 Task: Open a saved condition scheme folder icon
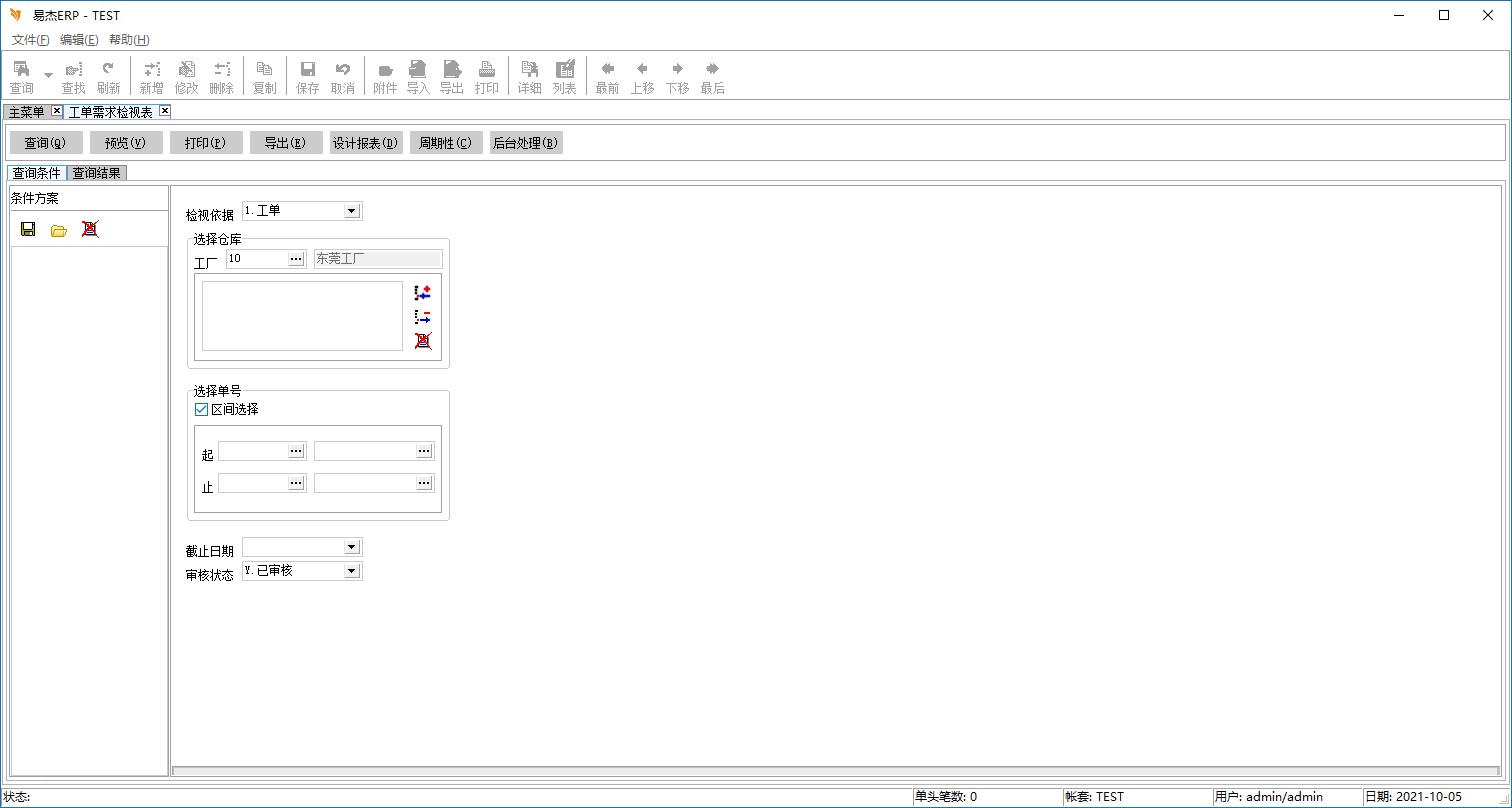(59, 230)
